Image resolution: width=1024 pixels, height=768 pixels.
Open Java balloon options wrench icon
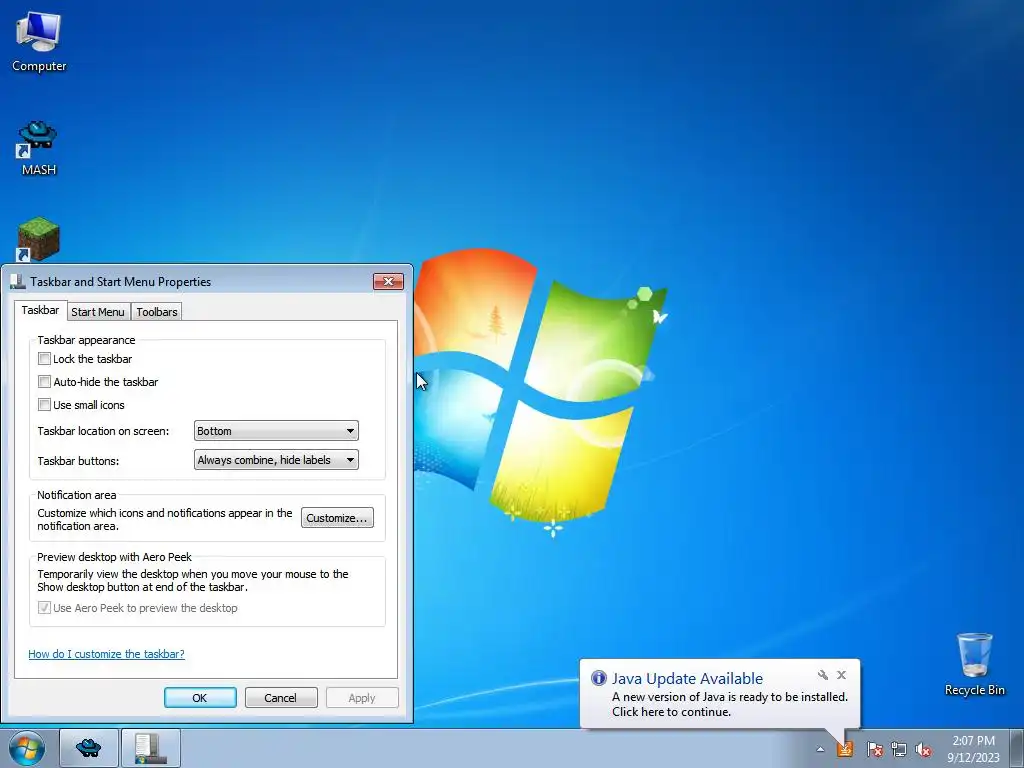[x=823, y=675]
